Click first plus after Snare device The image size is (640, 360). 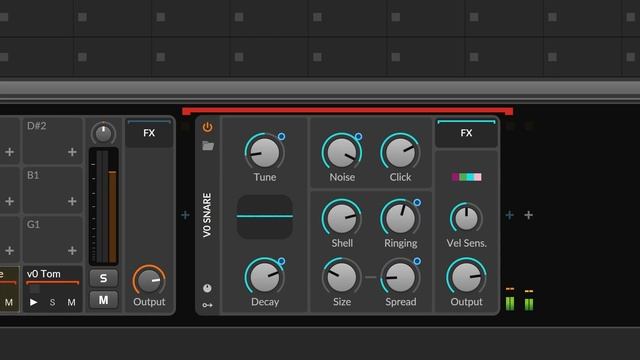pyautogui.click(x=509, y=215)
